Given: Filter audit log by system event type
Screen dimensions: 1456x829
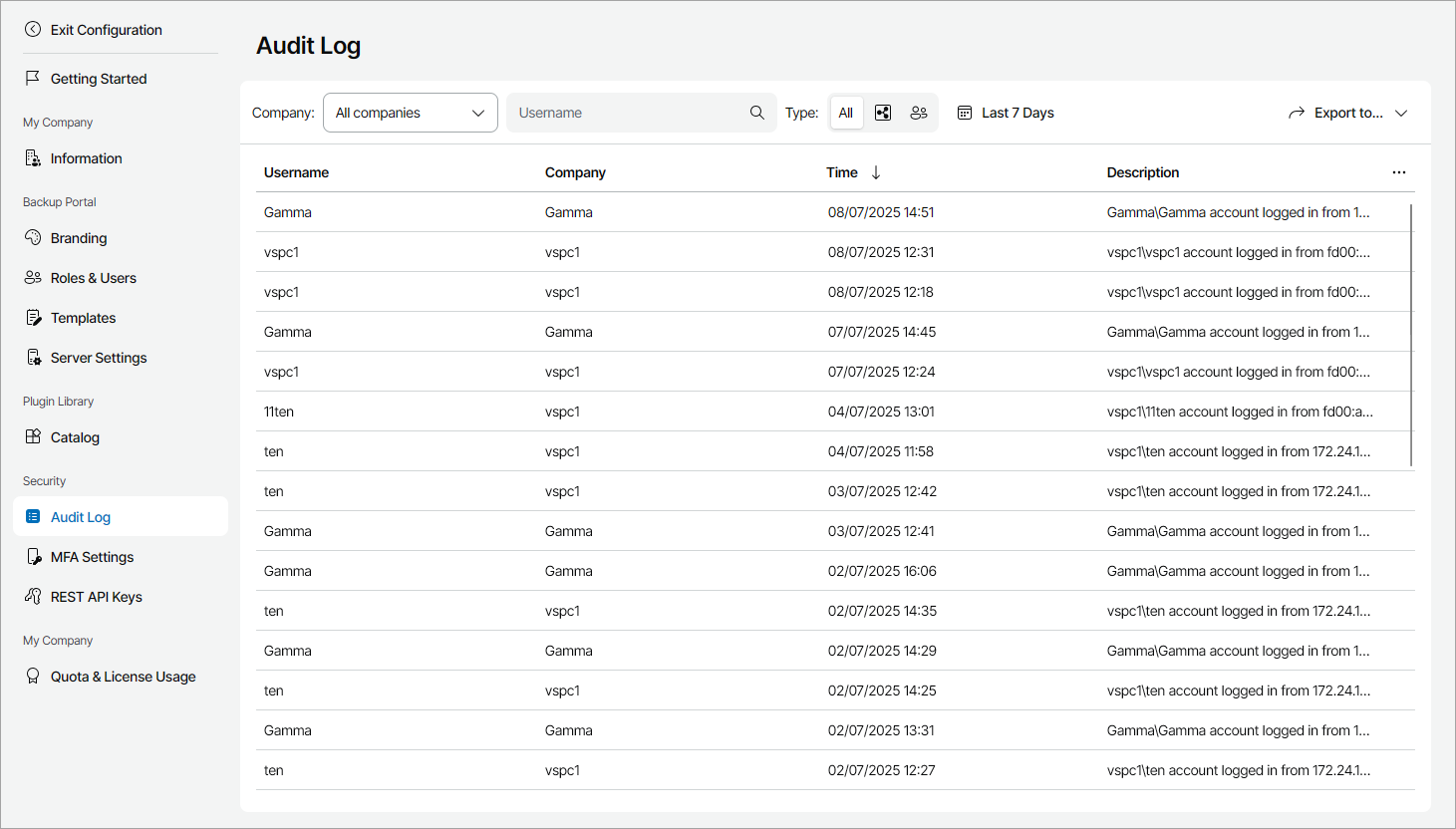Looking at the screenshot, I should [882, 112].
